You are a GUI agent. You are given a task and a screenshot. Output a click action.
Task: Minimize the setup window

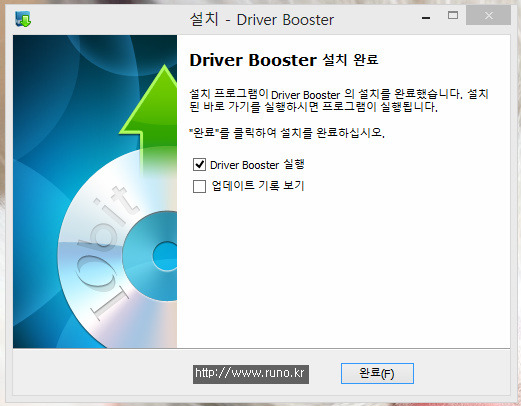tap(426, 18)
